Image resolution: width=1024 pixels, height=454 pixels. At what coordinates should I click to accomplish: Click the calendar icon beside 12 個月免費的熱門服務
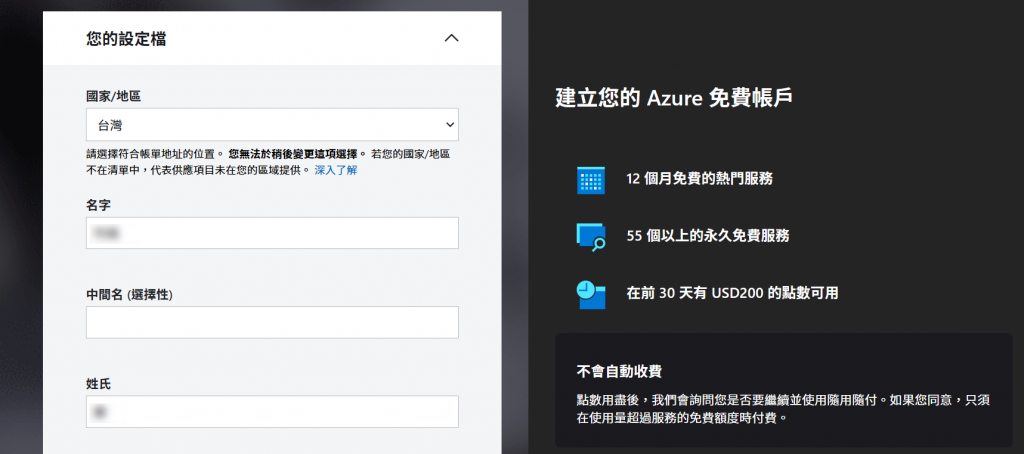[x=591, y=180]
